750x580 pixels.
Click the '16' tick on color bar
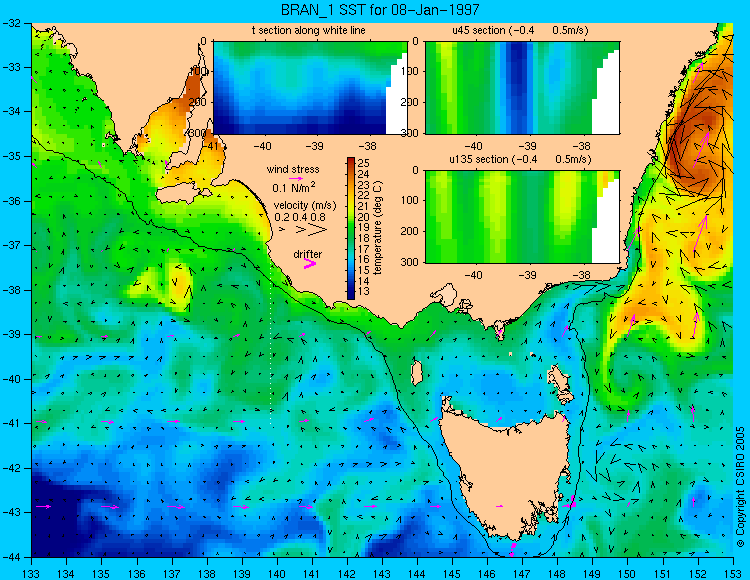coord(364,260)
